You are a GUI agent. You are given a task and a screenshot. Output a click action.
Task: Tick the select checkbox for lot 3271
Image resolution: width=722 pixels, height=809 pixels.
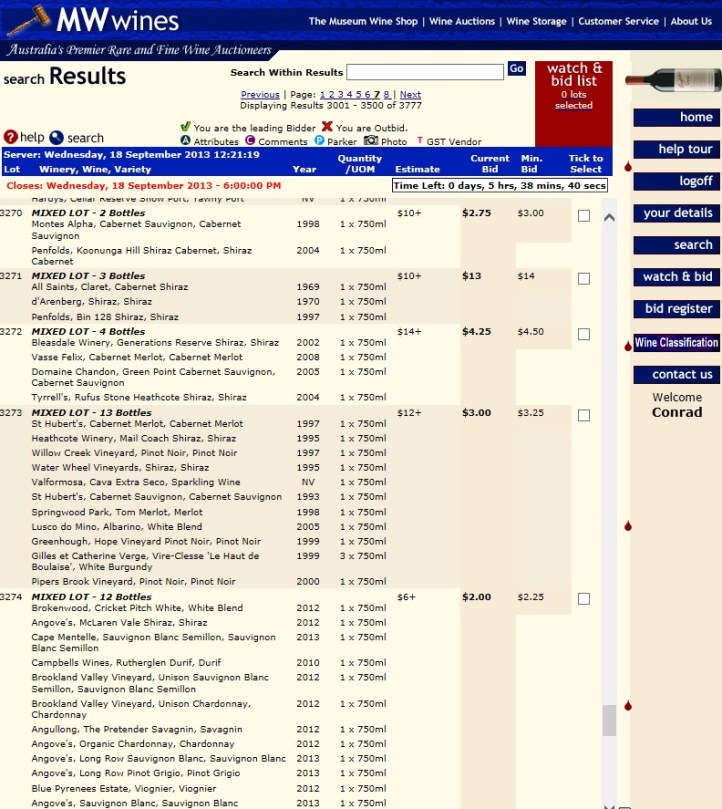tap(584, 279)
